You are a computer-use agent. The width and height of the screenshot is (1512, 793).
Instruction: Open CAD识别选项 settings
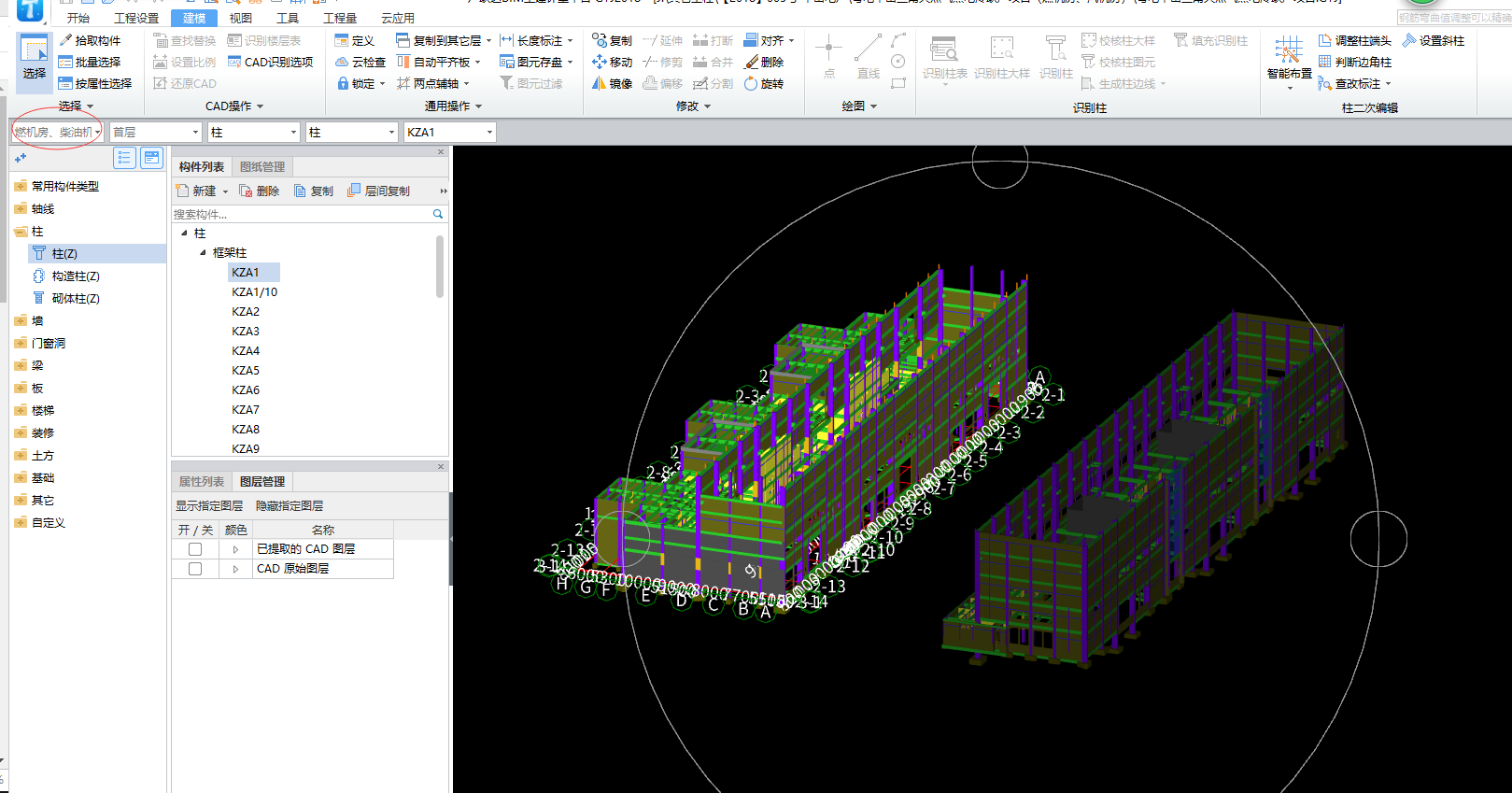click(270, 62)
